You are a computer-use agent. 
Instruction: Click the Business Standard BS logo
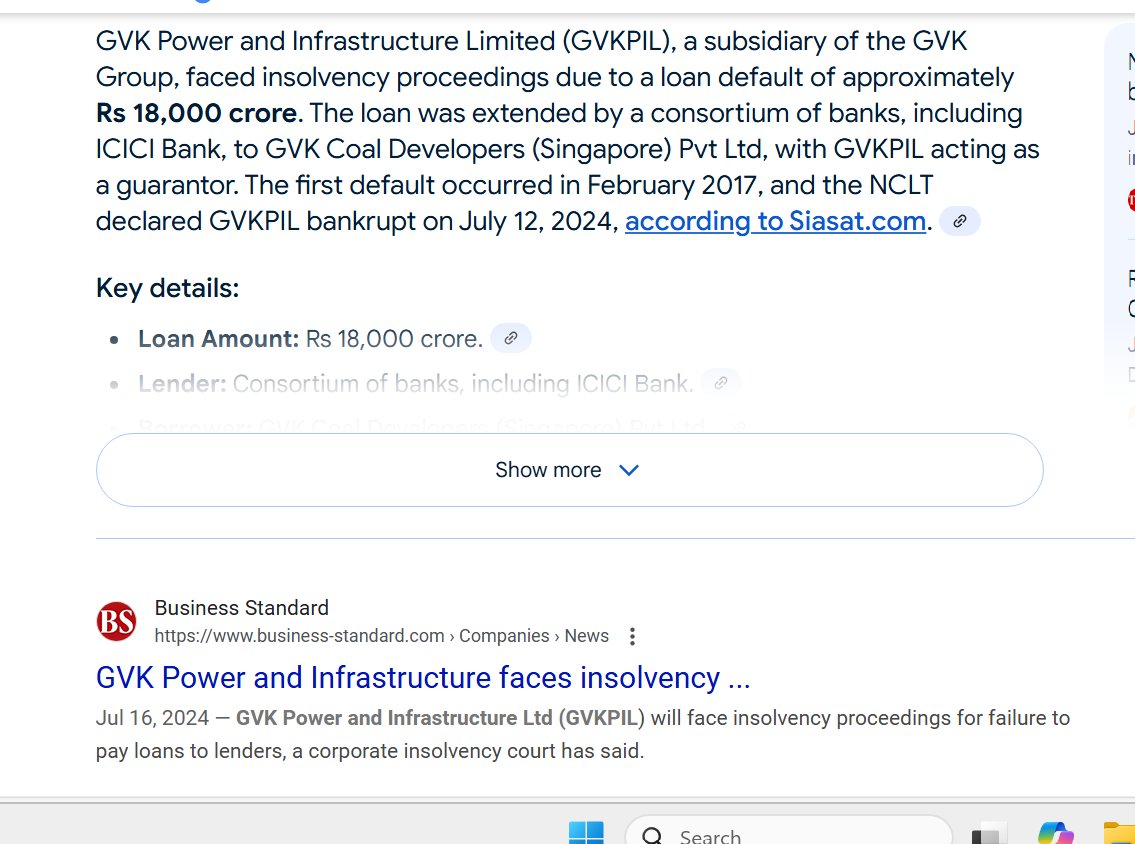pyautogui.click(x=117, y=621)
